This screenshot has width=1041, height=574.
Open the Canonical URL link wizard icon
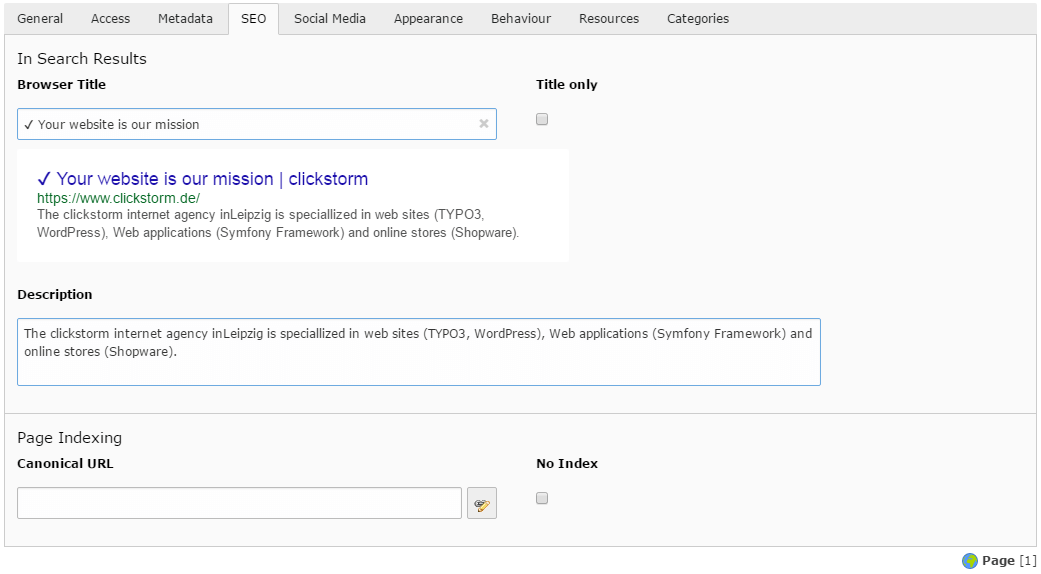click(x=482, y=504)
